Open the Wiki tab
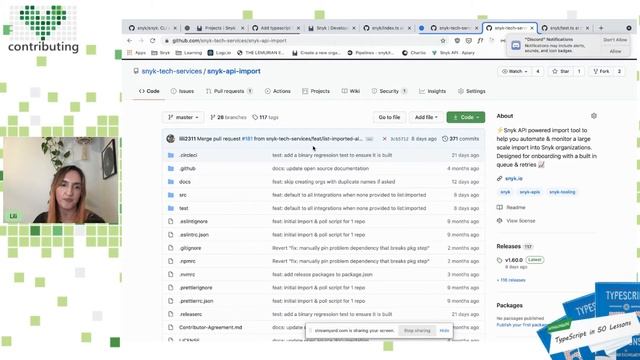 [351, 91]
